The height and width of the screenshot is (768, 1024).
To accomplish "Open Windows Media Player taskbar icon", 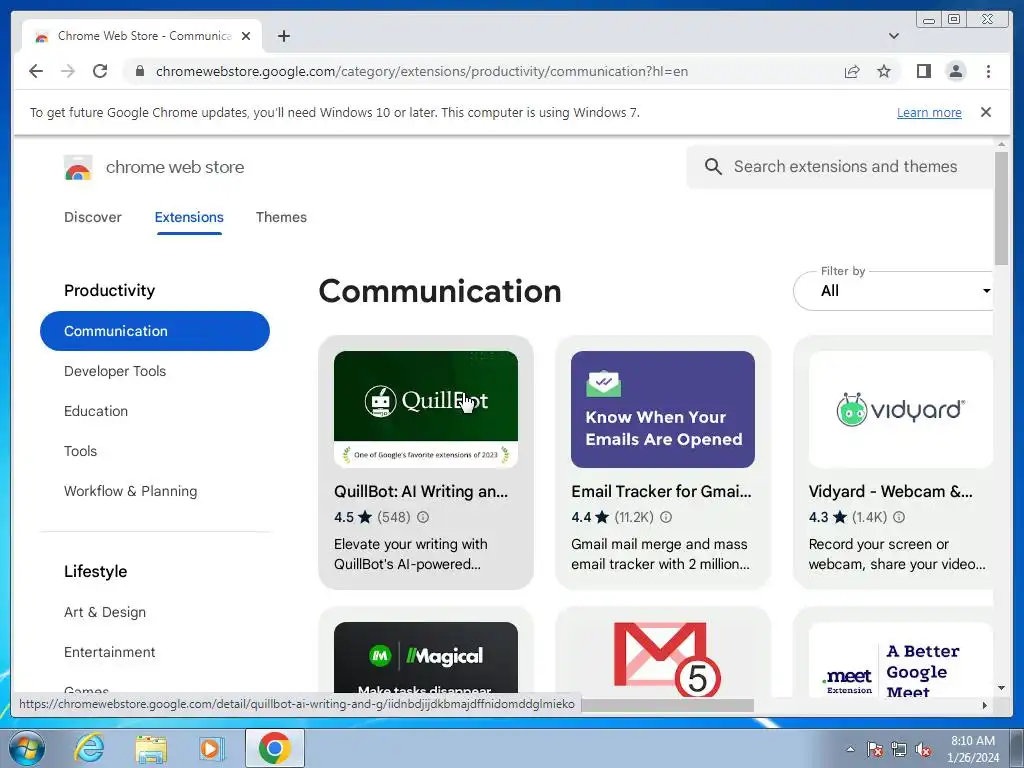I will 212,748.
